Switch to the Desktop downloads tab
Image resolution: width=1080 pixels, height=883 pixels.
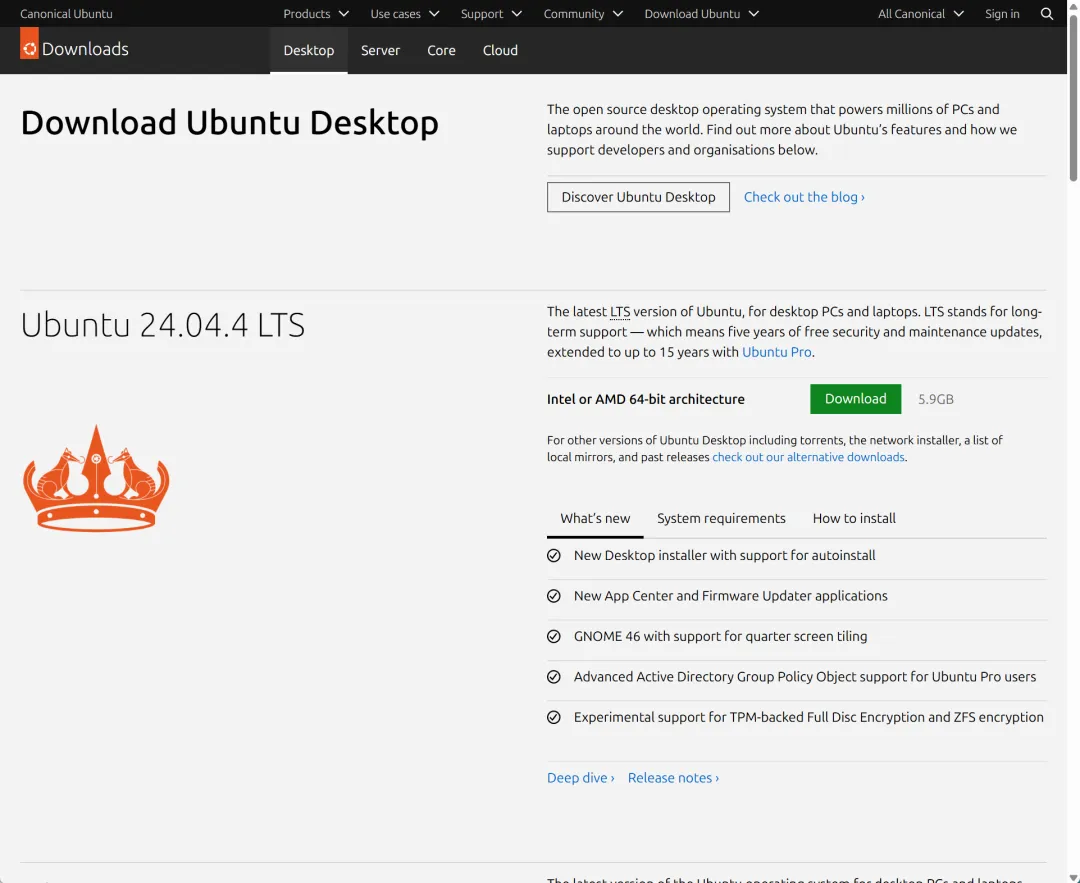pos(309,50)
